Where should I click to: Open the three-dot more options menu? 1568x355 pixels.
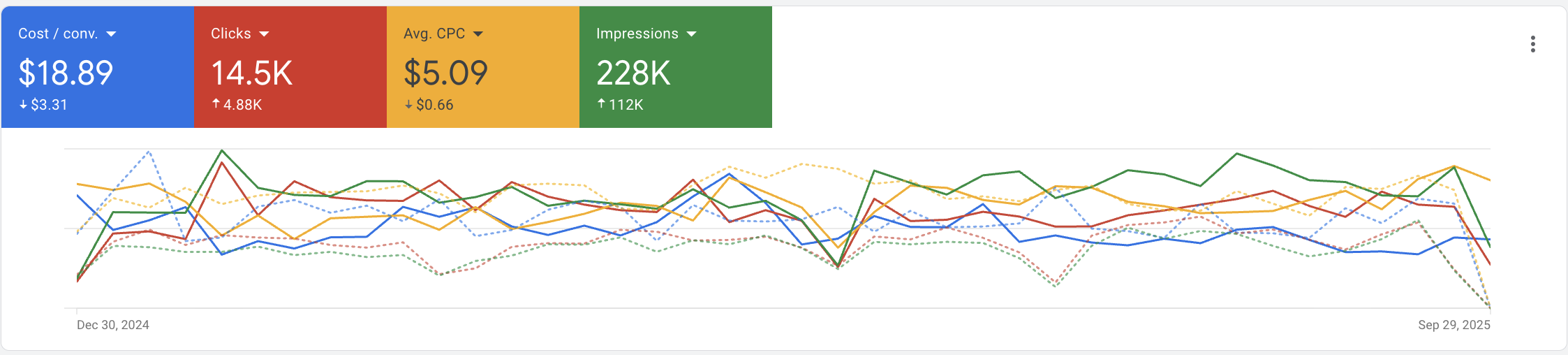pos(1532,45)
